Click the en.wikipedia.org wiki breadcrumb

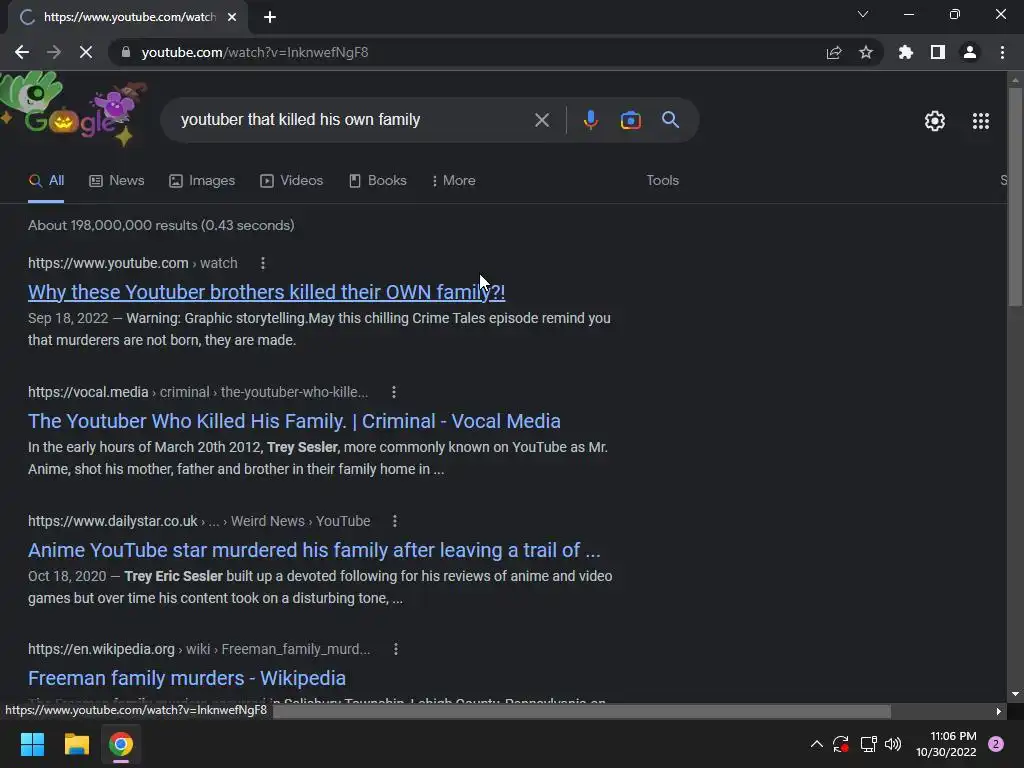tap(199, 649)
